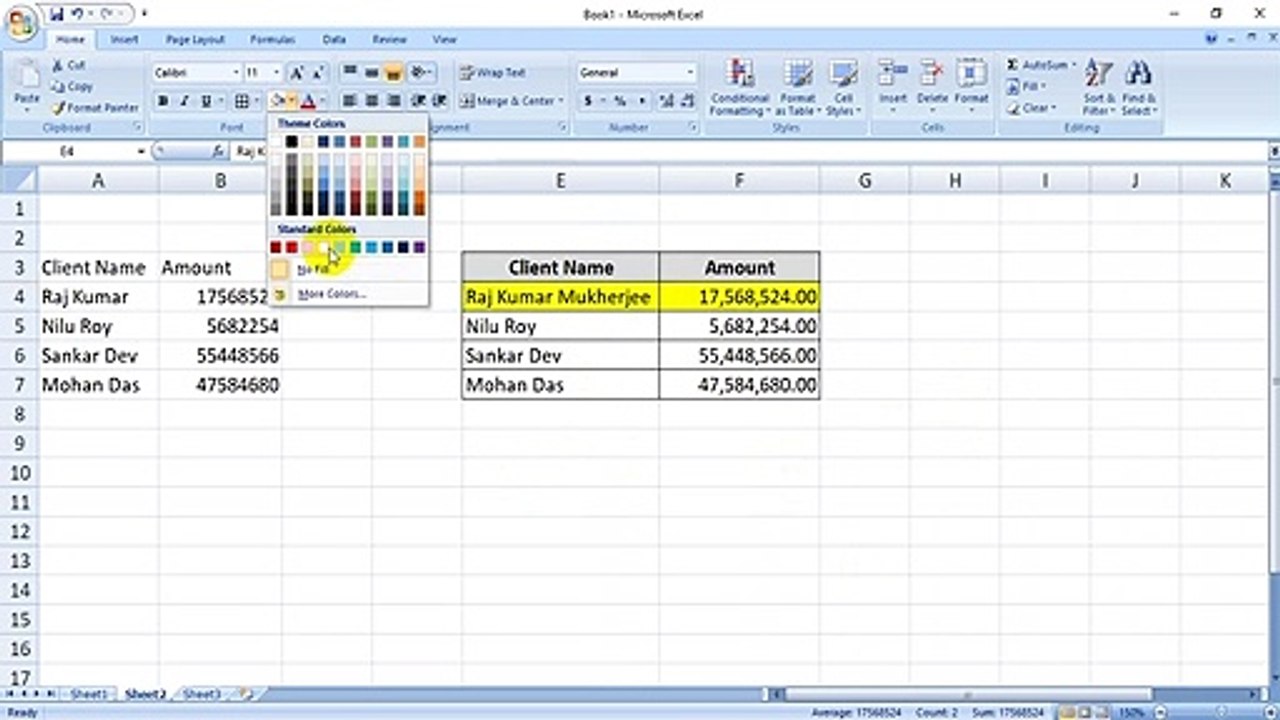
Task: Select cell containing Nilu Roy in column E
Action: 560,326
